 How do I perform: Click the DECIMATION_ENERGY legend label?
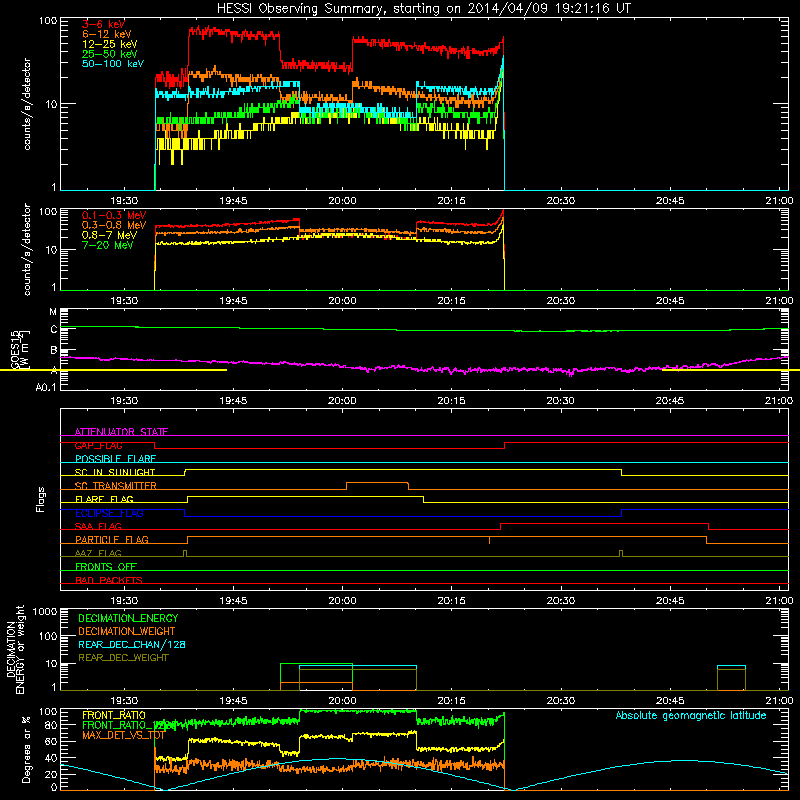pos(128,618)
